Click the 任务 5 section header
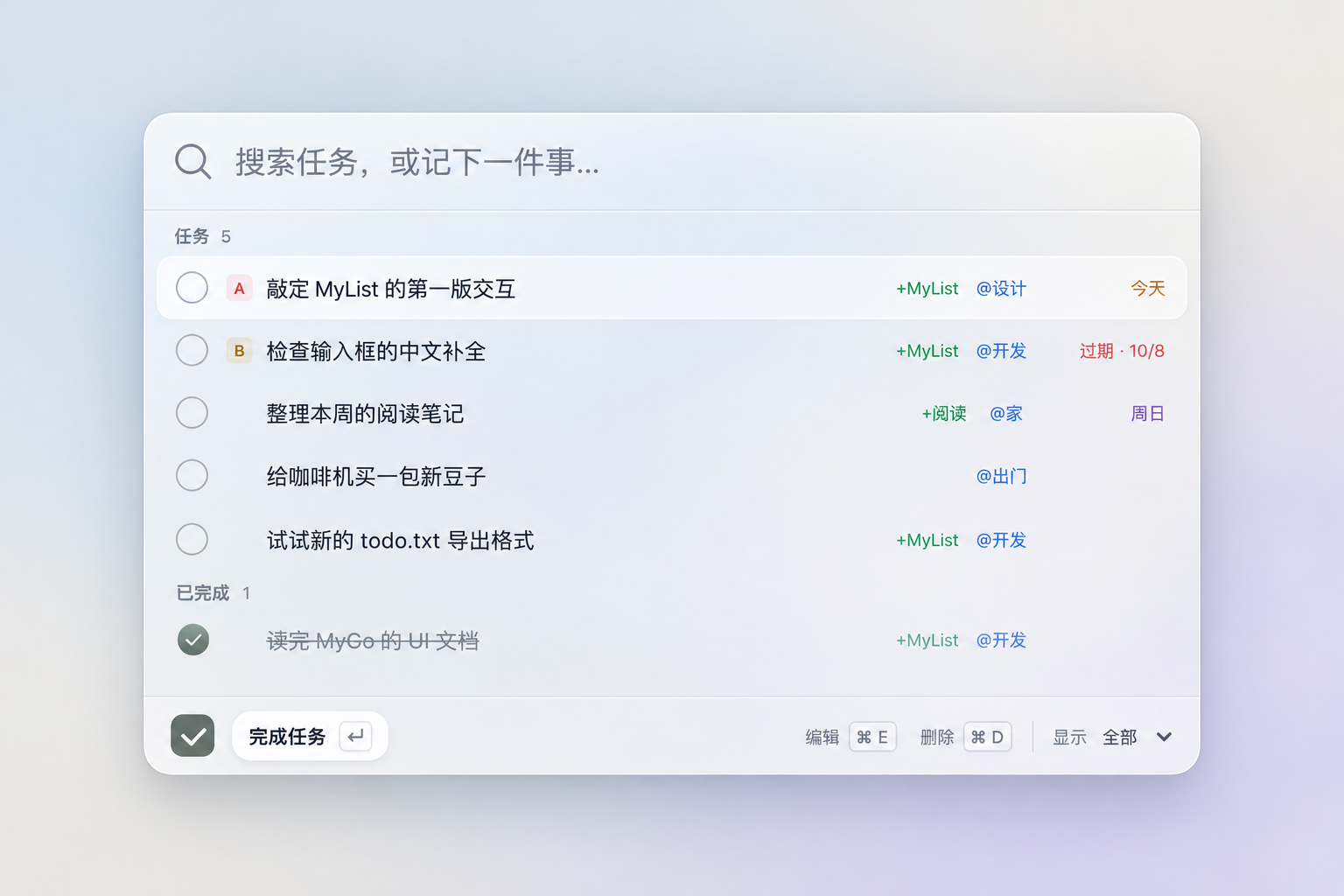The image size is (1344, 896). tap(202, 236)
